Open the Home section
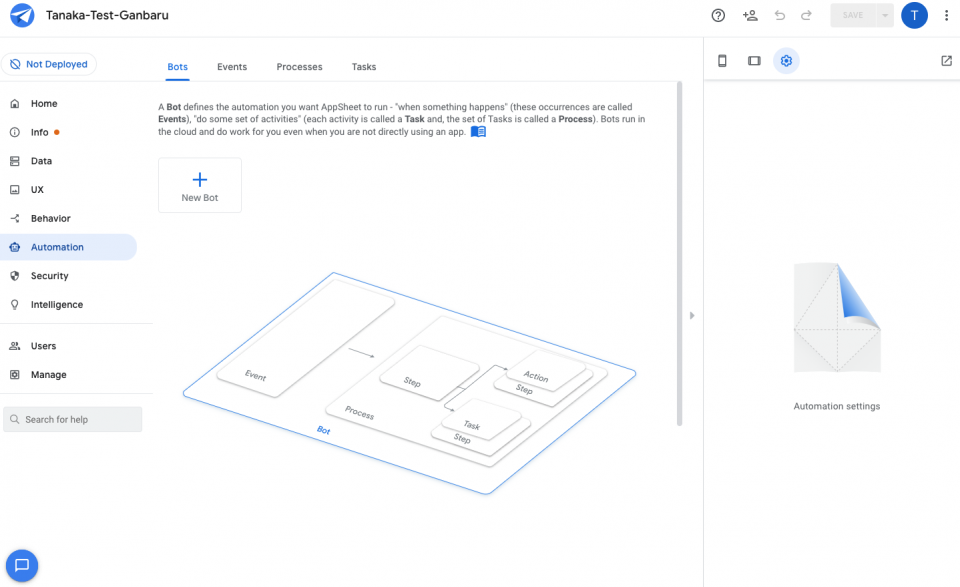Viewport: 960px width, 587px height. click(69, 103)
